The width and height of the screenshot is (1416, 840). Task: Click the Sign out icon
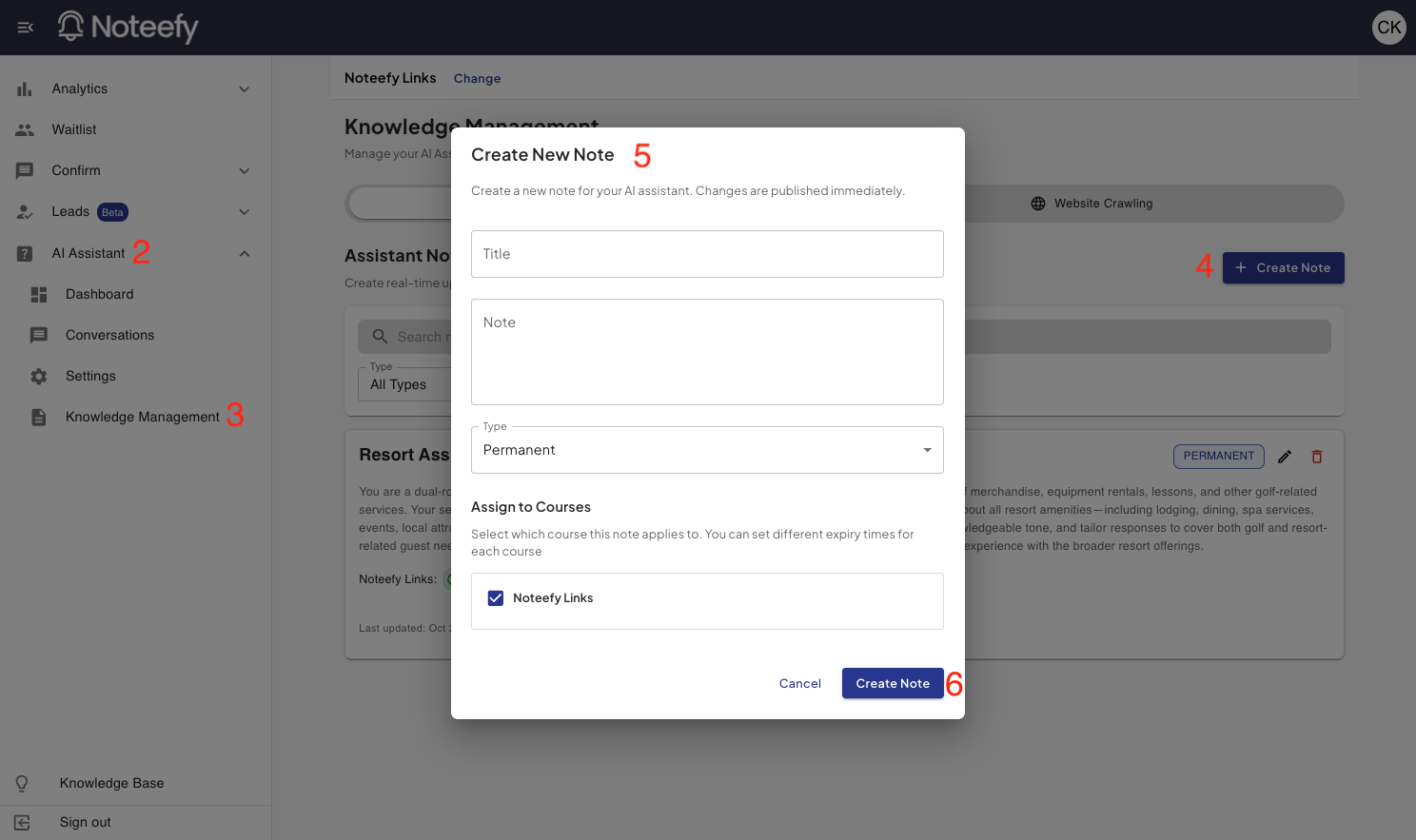(23, 823)
